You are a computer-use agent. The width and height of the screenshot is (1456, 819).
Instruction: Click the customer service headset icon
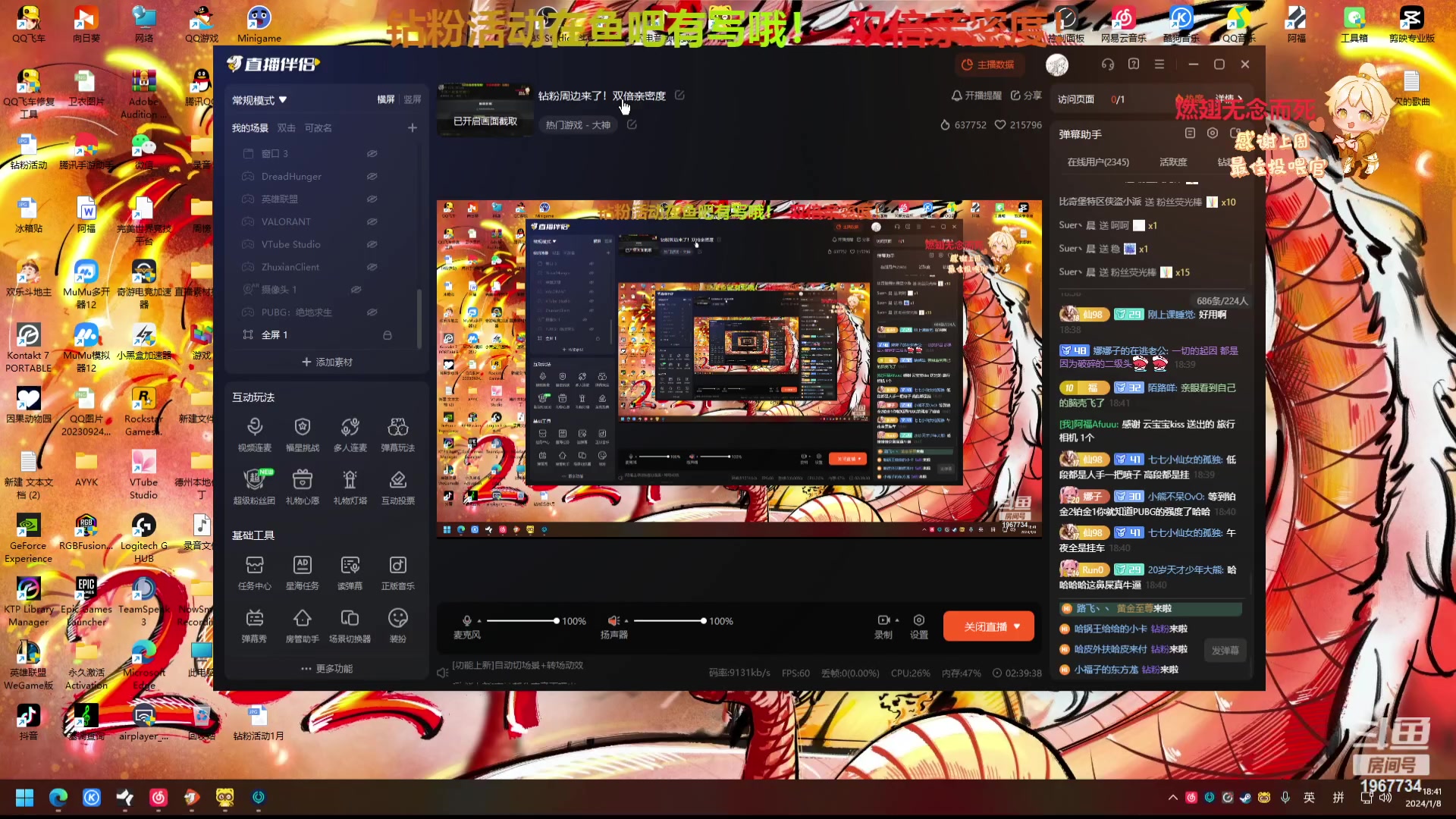pos(1108,64)
